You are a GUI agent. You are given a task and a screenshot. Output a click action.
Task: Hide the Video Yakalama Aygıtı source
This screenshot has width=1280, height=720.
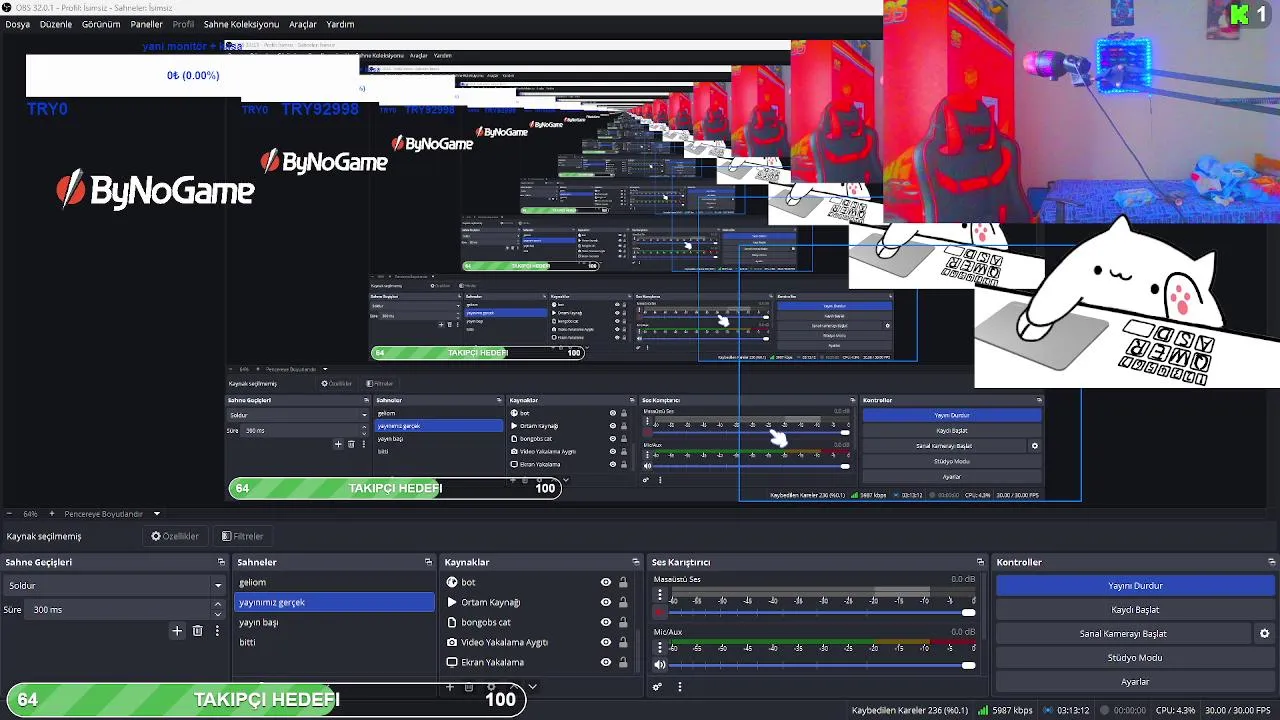pyautogui.click(x=605, y=642)
